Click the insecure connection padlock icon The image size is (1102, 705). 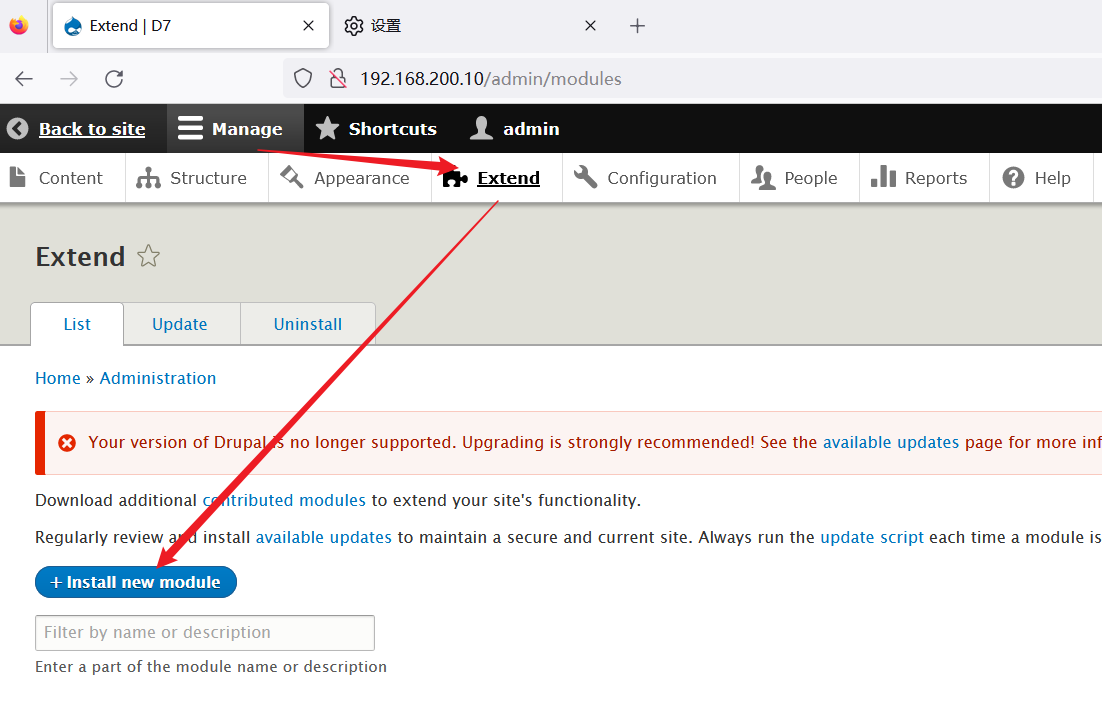click(x=338, y=78)
